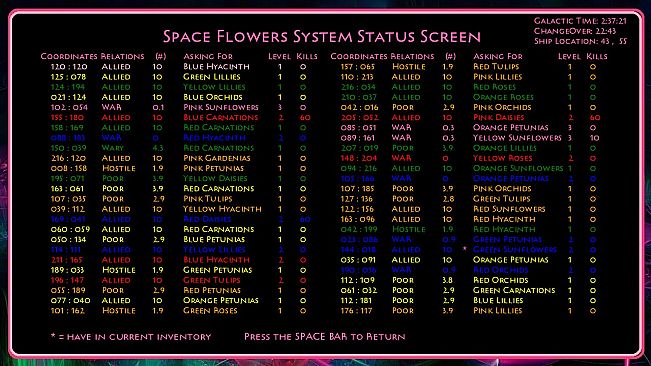Viewport: 651px width, 366px height.
Task: Select coordinates 155 : 180
Action: coord(67,117)
